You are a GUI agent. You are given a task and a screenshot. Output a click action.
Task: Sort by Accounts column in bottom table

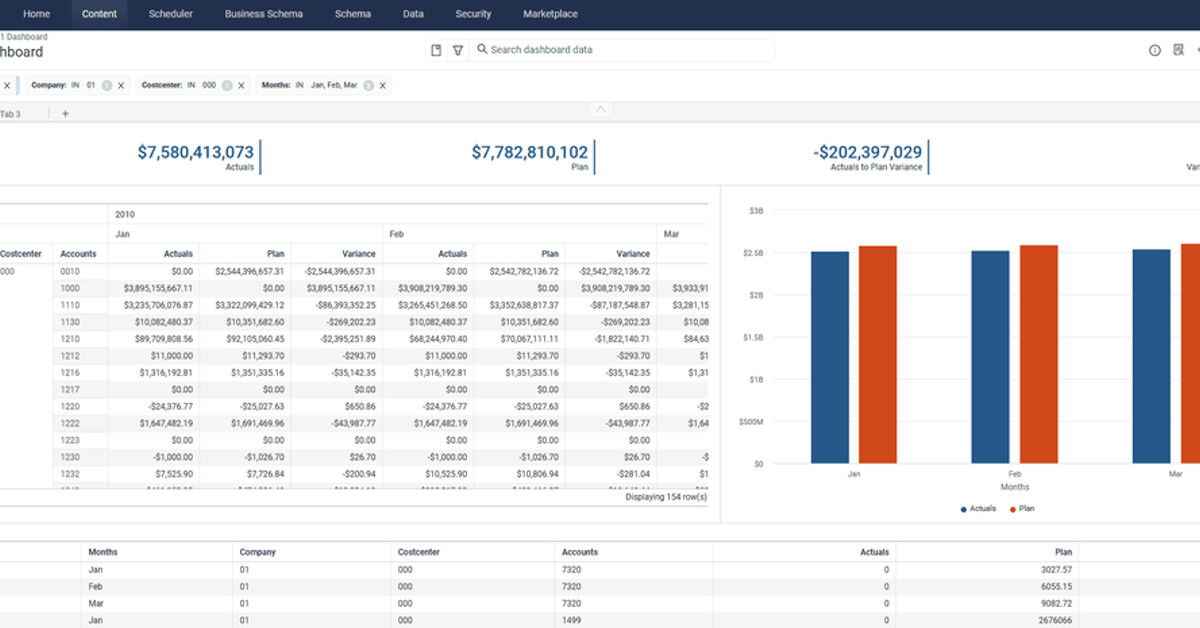tap(580, 552)
